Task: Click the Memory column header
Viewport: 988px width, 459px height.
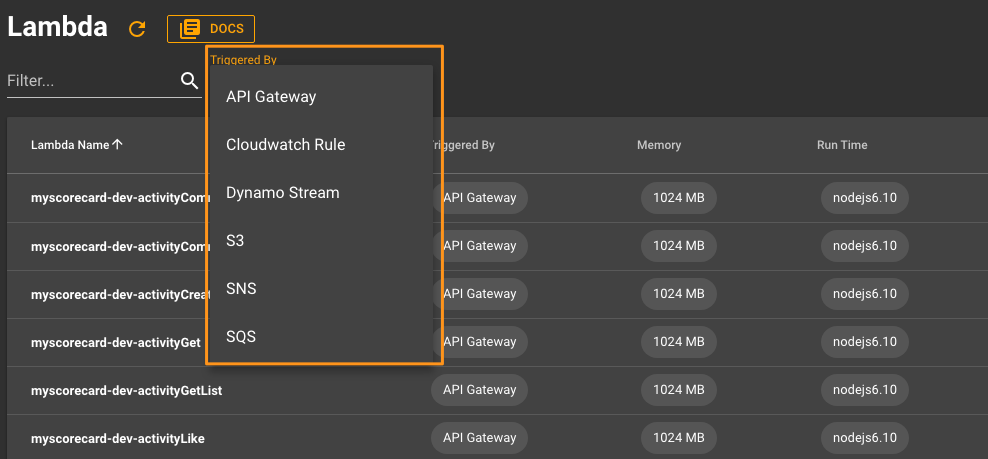Action: (658, 145)
